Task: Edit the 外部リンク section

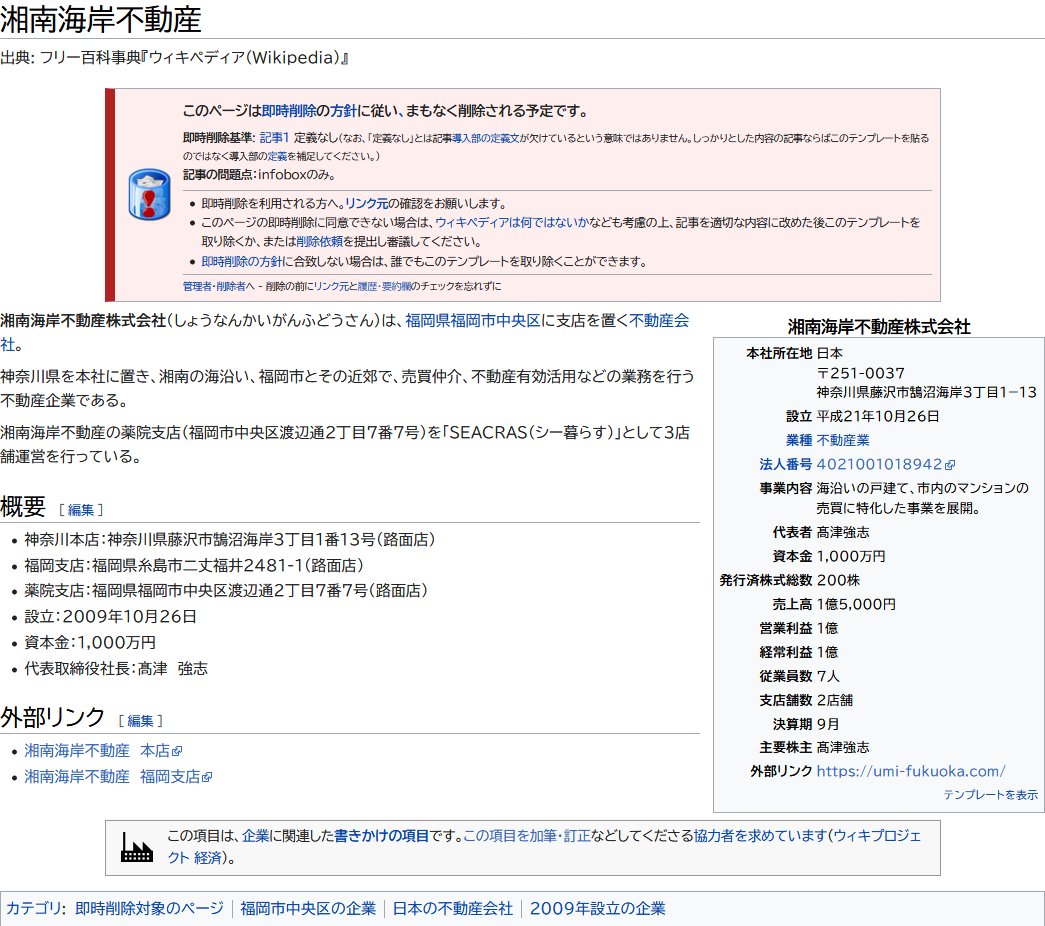Action: pos(140,721)
